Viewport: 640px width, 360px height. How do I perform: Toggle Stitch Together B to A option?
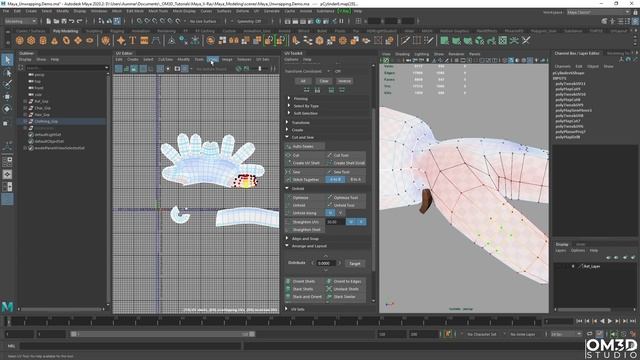tap(356, 180)
